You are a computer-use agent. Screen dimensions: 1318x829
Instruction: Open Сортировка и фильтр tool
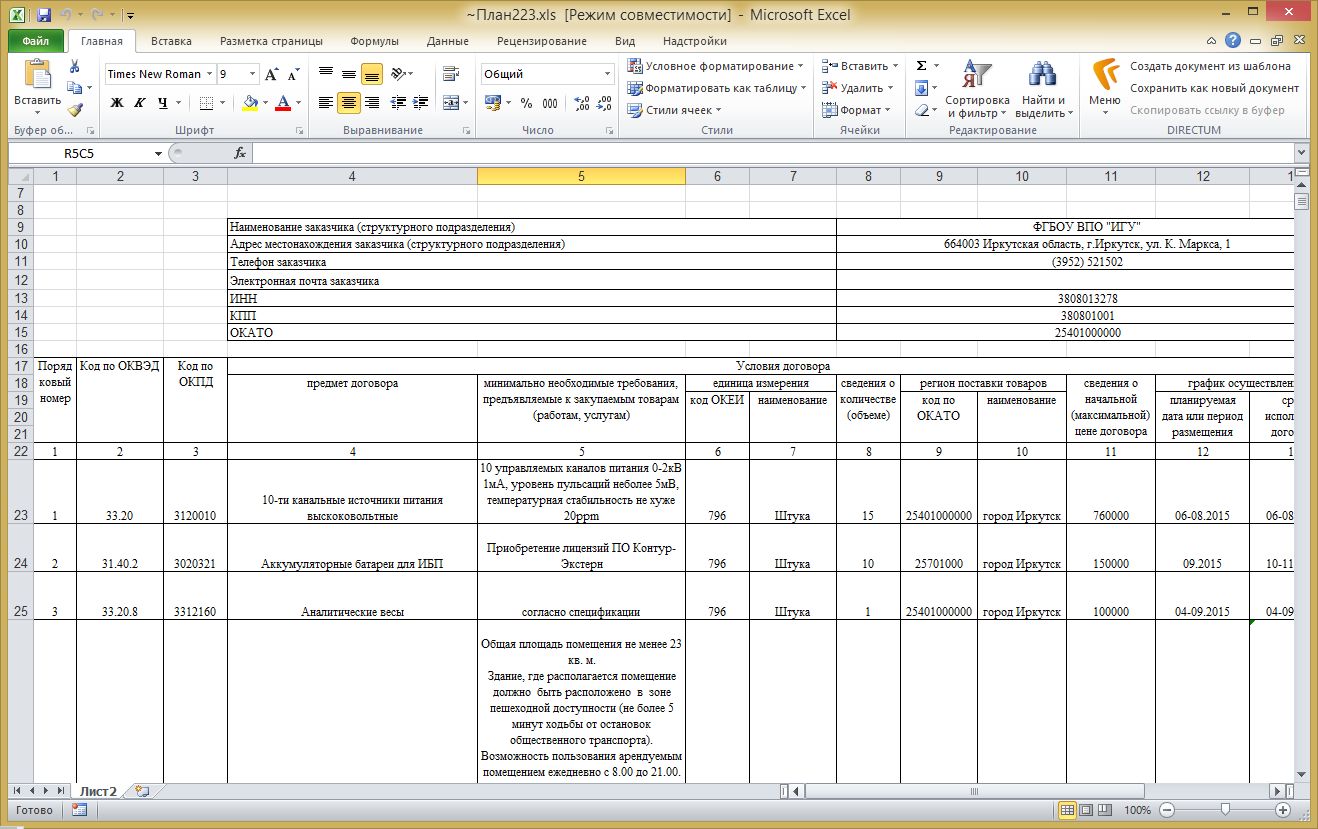[976, 91]
